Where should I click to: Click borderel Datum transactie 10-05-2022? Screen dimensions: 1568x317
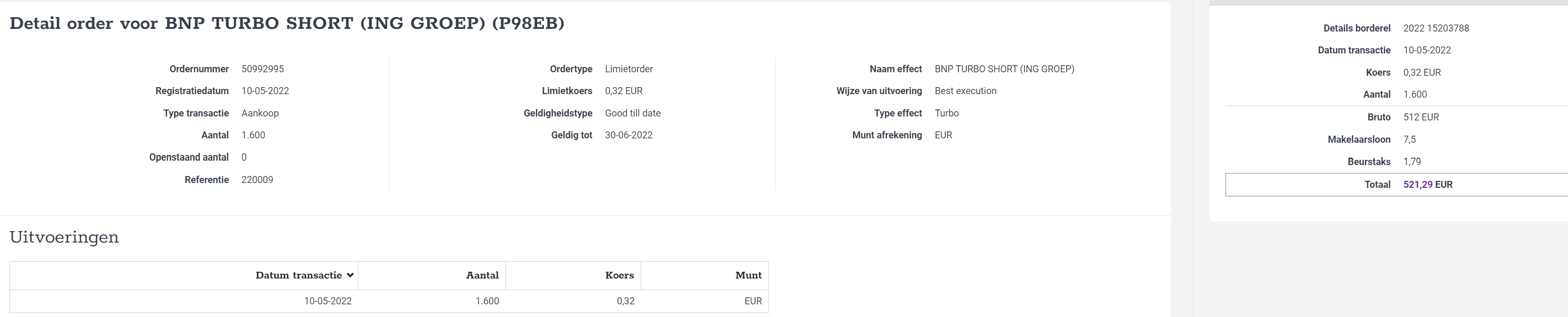pos(1427,50)
